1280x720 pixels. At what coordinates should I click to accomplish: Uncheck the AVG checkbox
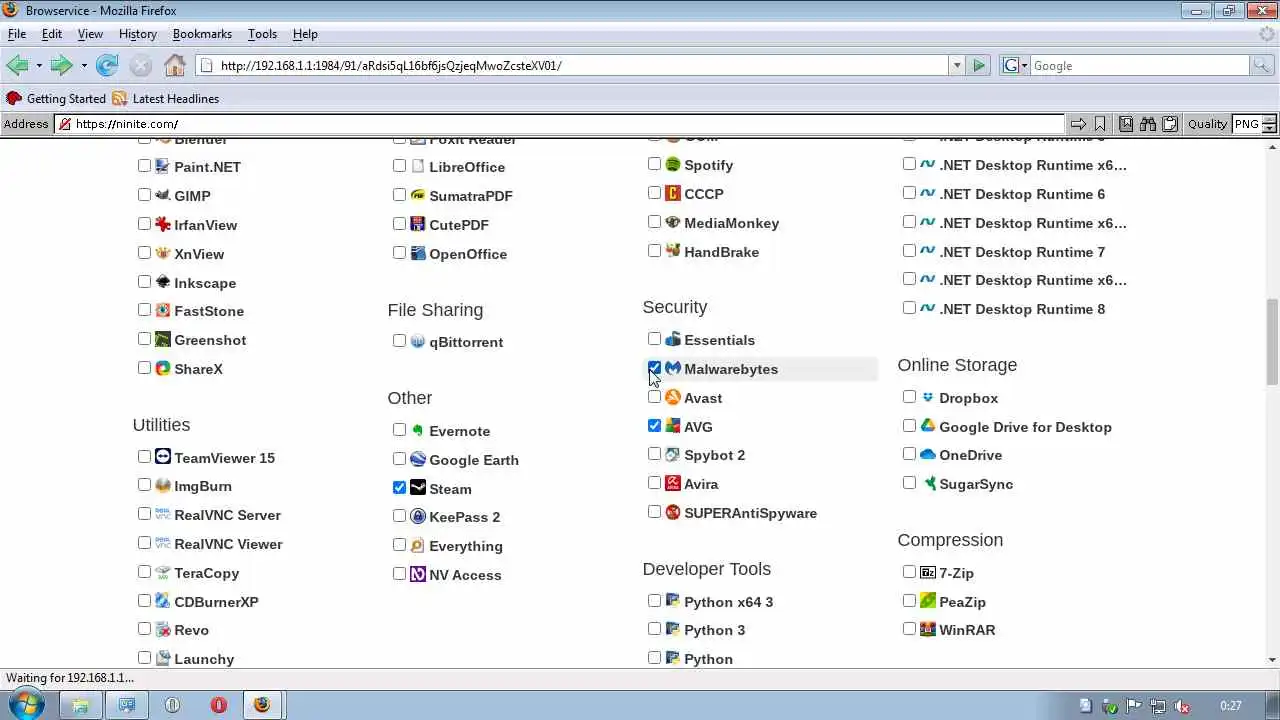point(654,425)
